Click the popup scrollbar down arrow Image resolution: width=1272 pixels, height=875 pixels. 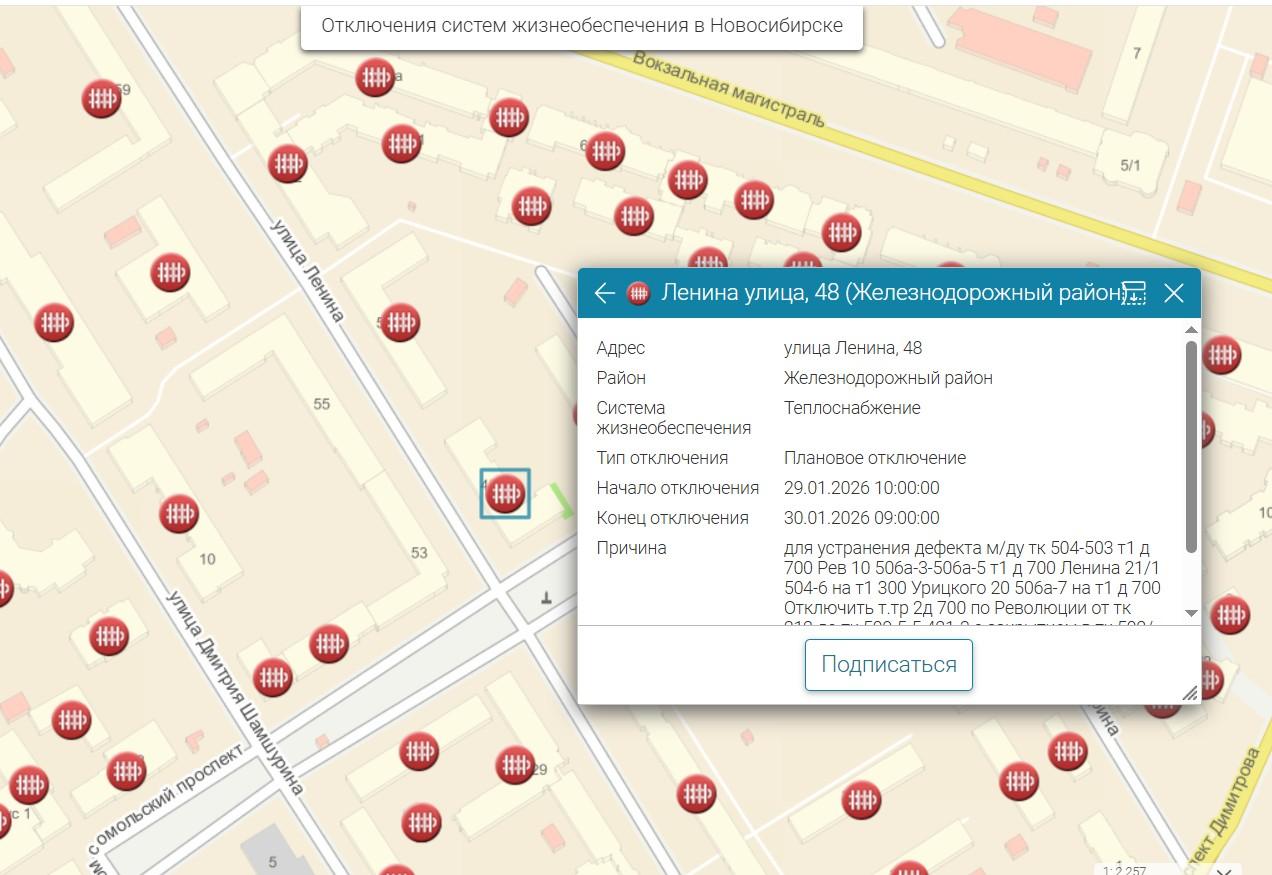pyautogui.click(x=1191, y=613)
